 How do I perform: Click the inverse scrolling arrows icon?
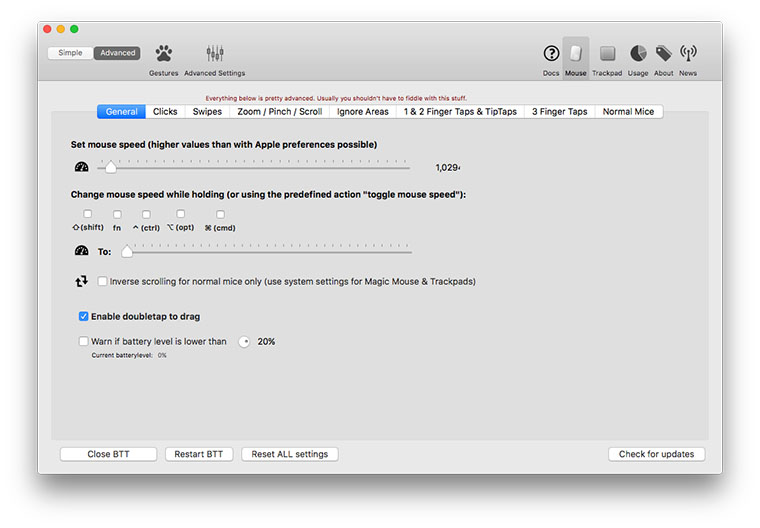click(x=81, y=281)
